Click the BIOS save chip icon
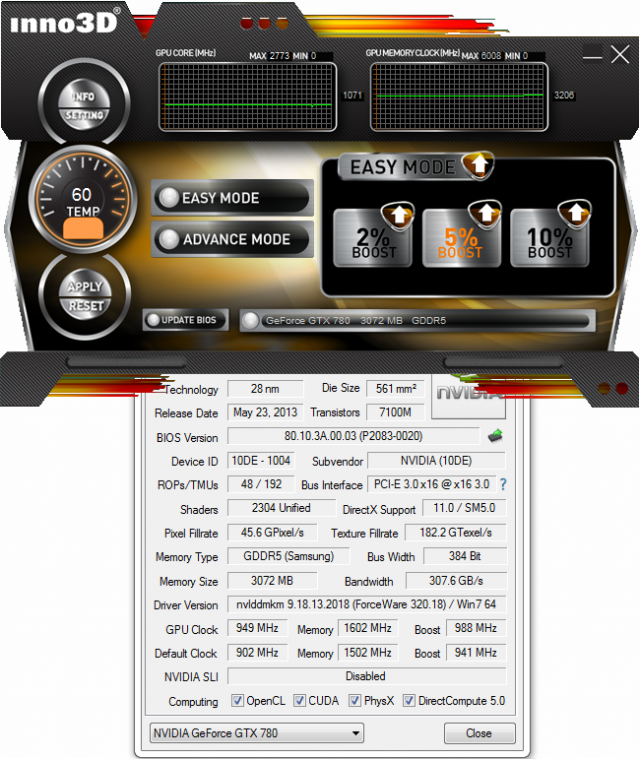This screenshot has height=759, width=640. coord(495,436)
